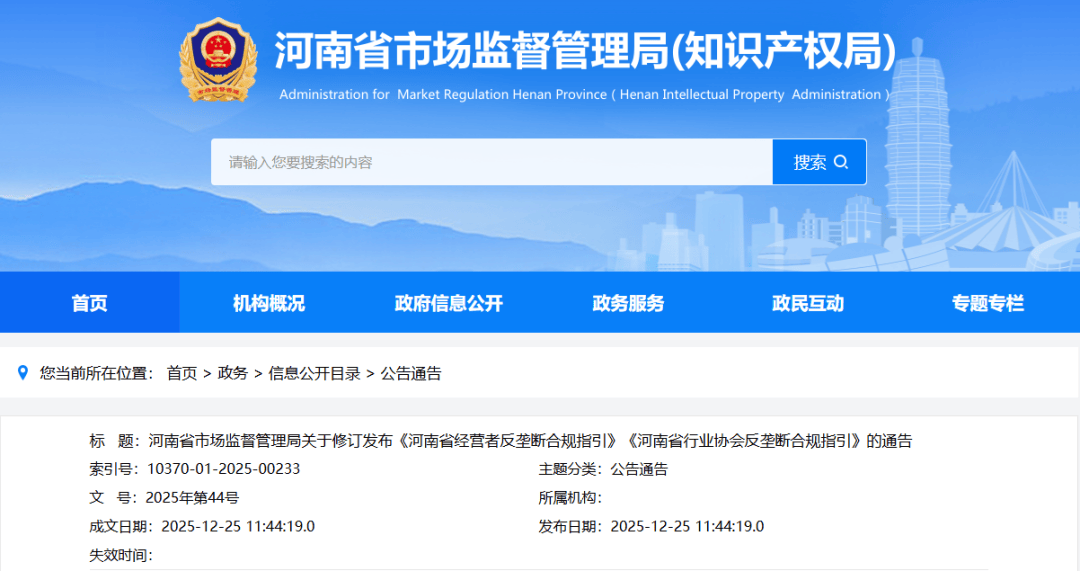Open the 政民互动 navigation item
Screen dimensions: 1080x571
pyautogui.click(x=808, y=303)
